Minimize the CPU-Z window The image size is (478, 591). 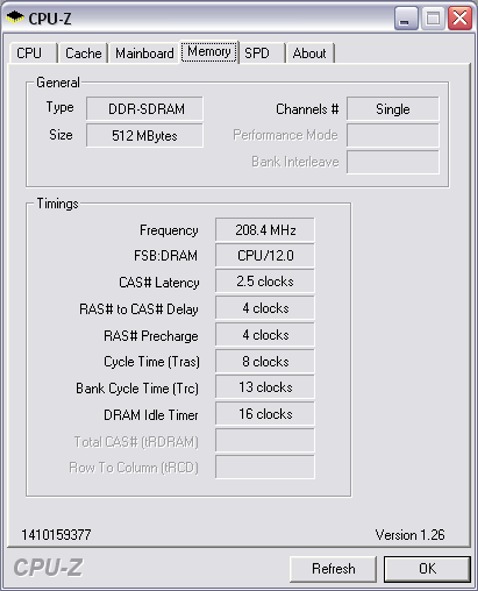point(406,18)
